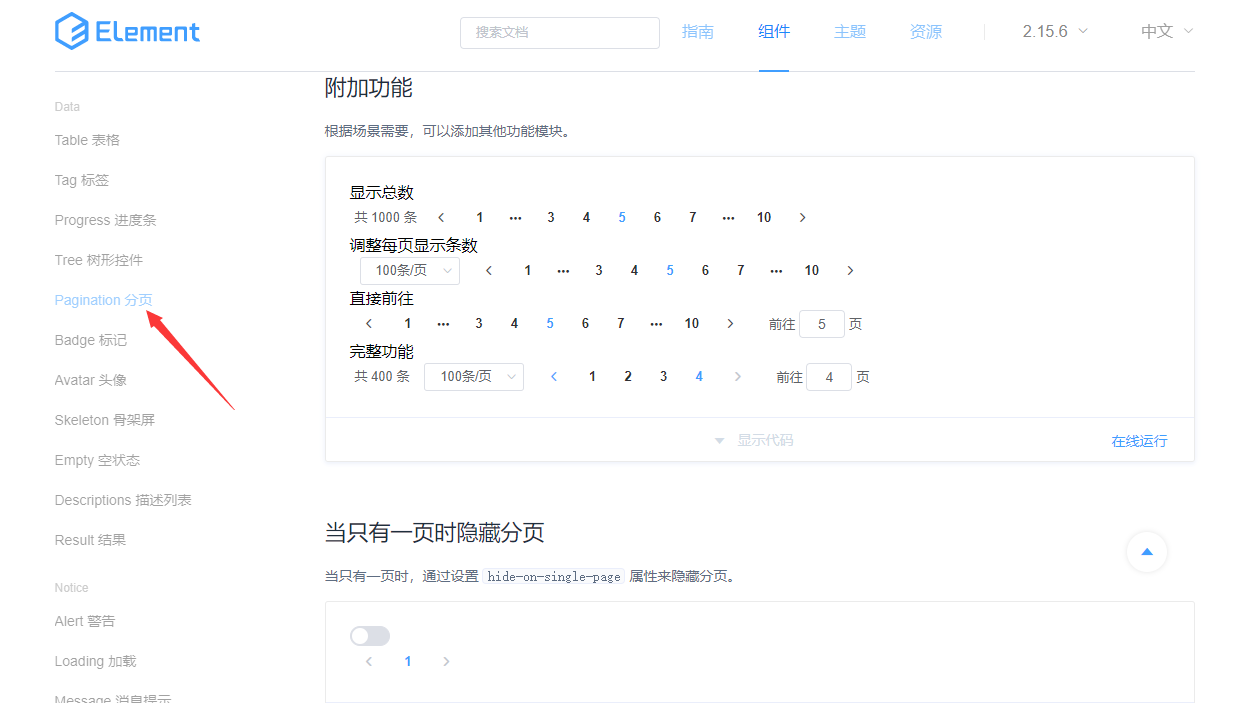Viewport: 1234px width, 703px height.
Task: Click the 共 1000 条 total text
Action: click(x=386, y=217)
